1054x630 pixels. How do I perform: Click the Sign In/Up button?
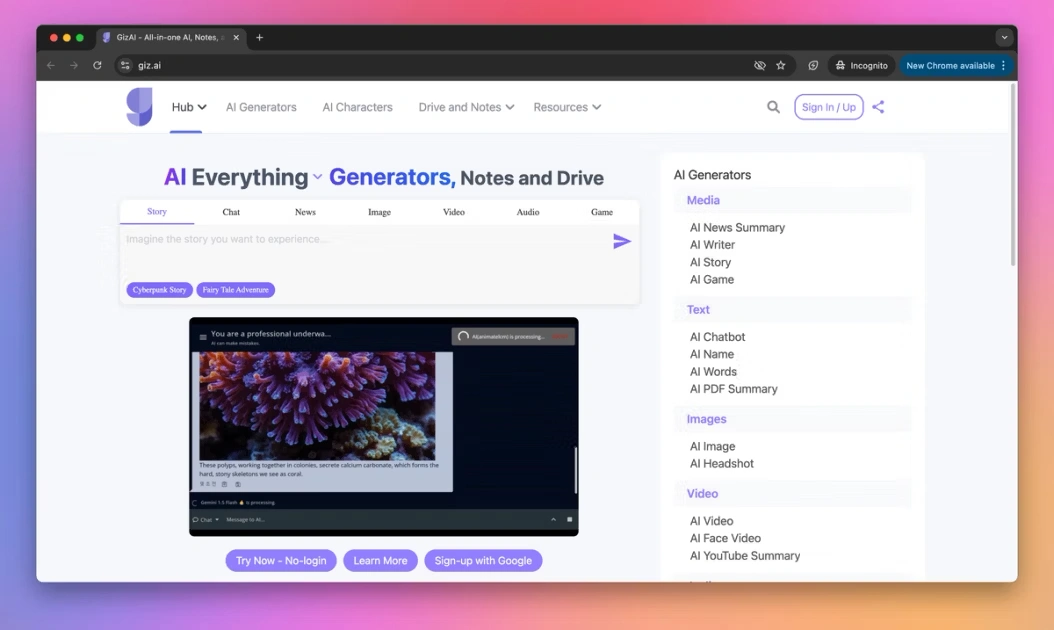coord(828,106)
